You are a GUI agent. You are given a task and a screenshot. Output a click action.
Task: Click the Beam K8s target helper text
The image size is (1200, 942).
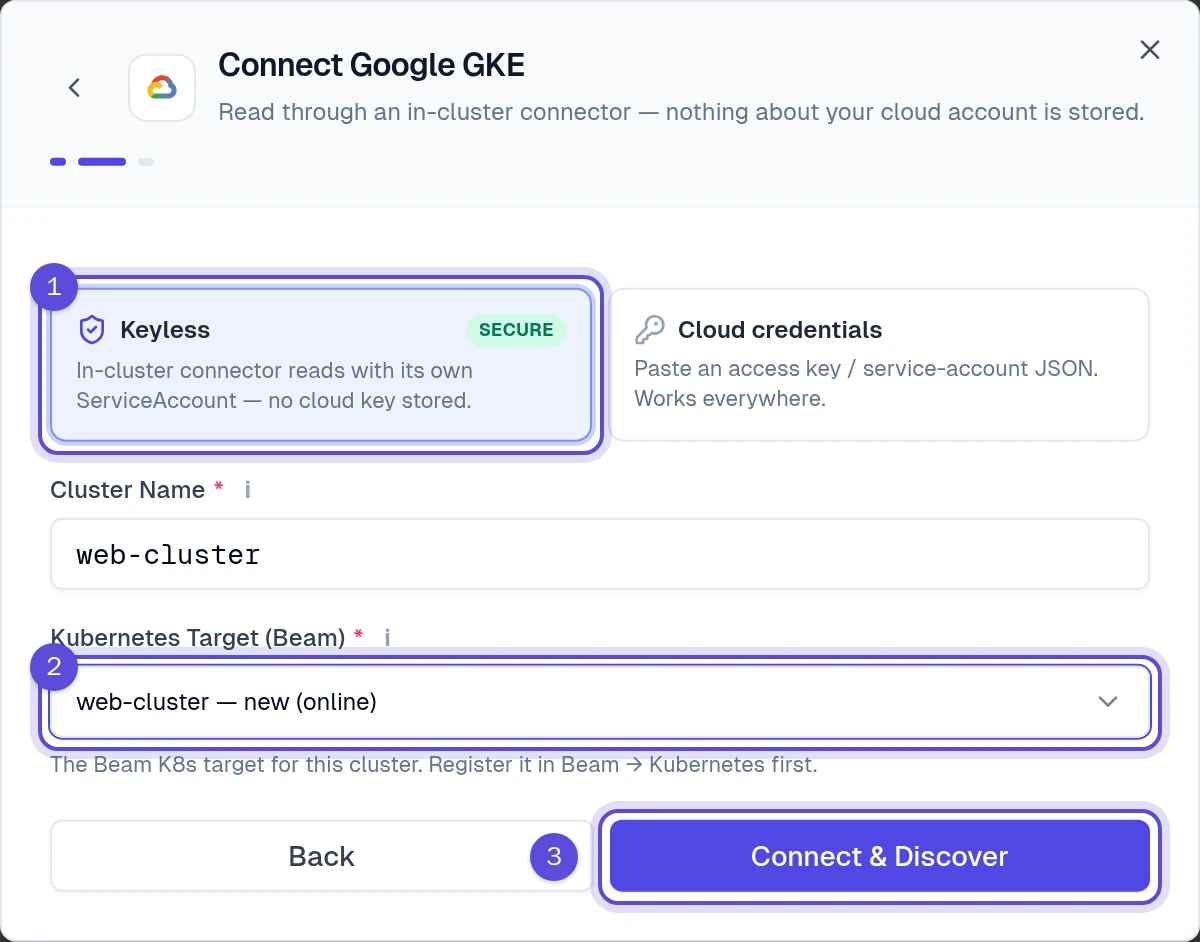pyautogui.click(x=434, y=766)
